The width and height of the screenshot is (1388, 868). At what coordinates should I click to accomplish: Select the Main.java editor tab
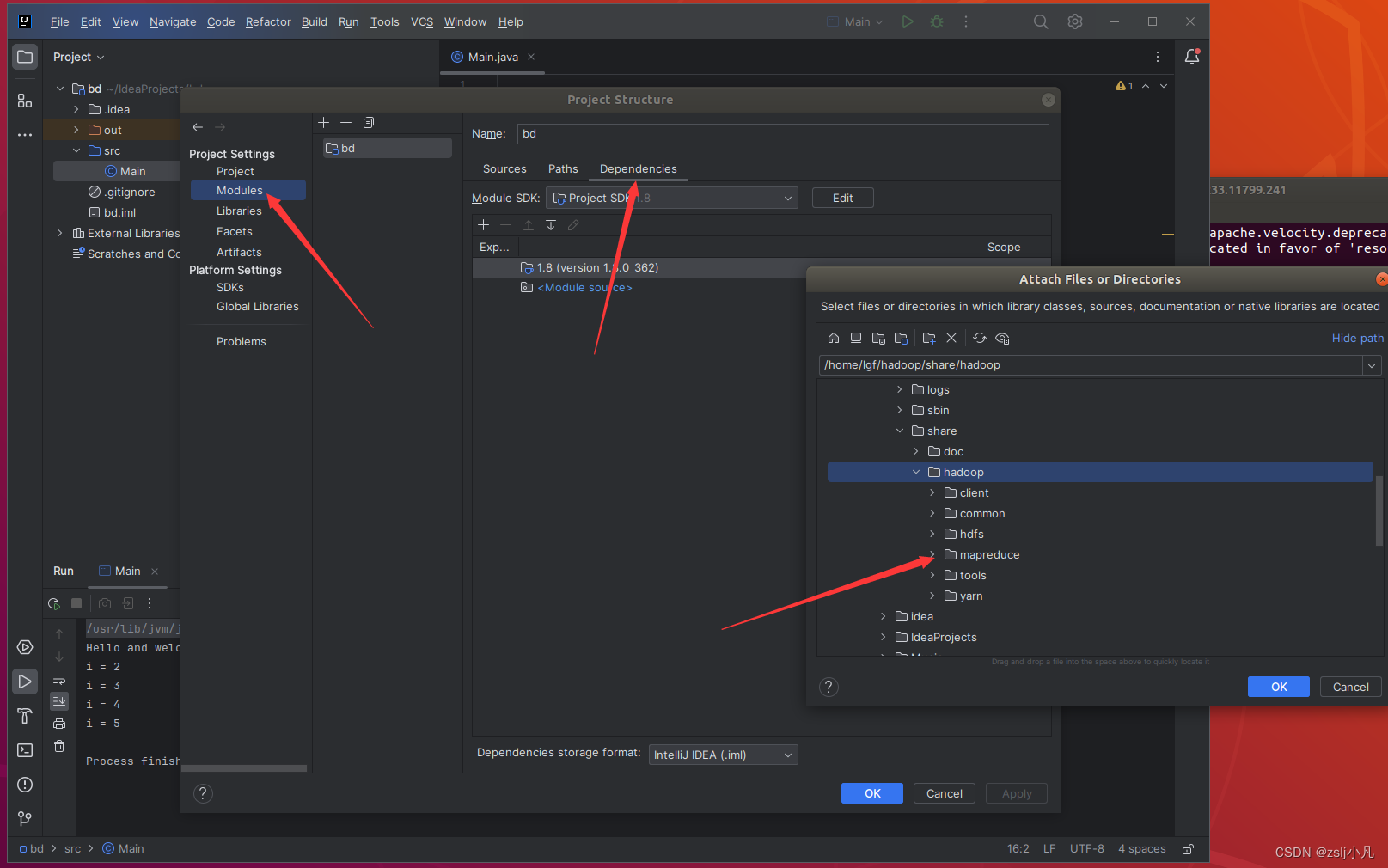(492, 58)
